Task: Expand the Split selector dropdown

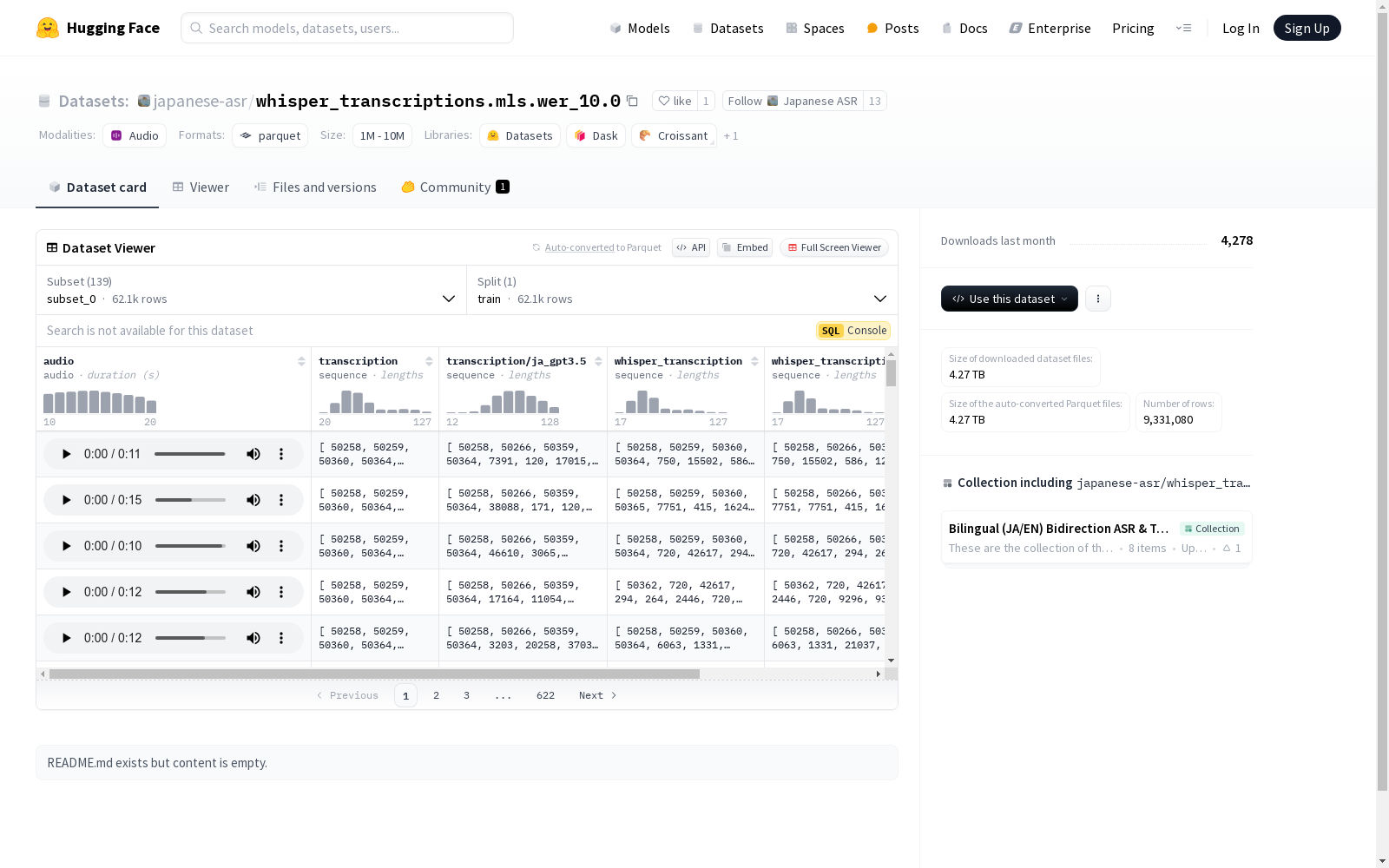Action: 682,290
